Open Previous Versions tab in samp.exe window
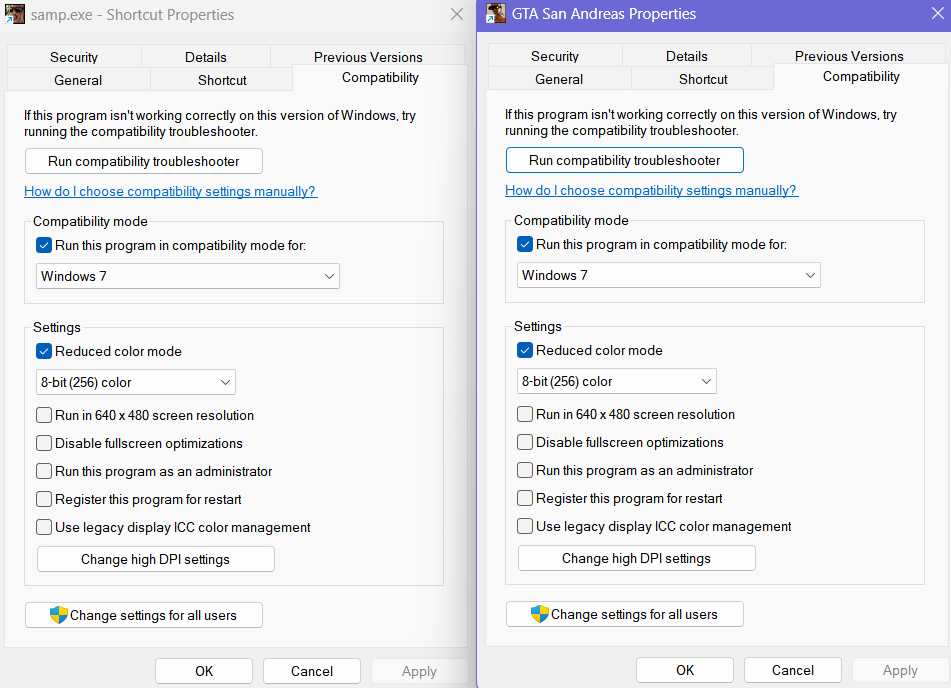This screenshot has width=951, height=688. [368, 57]
